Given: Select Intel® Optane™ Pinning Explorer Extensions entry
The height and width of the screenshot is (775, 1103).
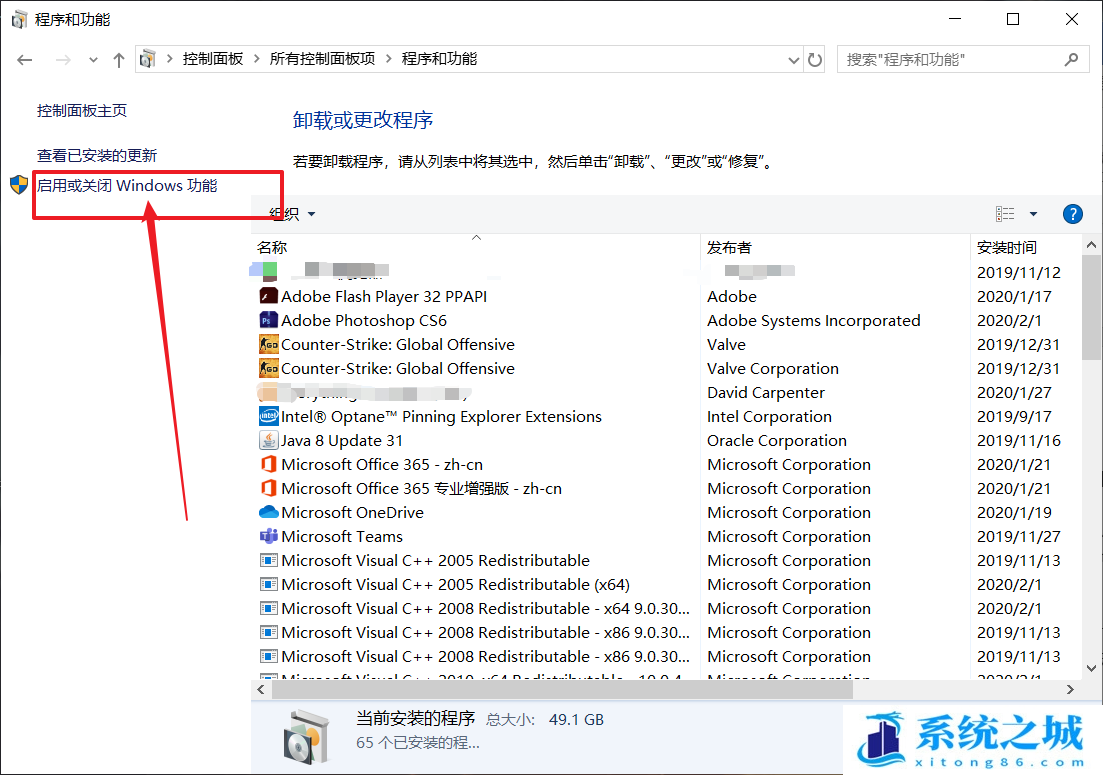Looking at the screenshot, I should point(442,416).
